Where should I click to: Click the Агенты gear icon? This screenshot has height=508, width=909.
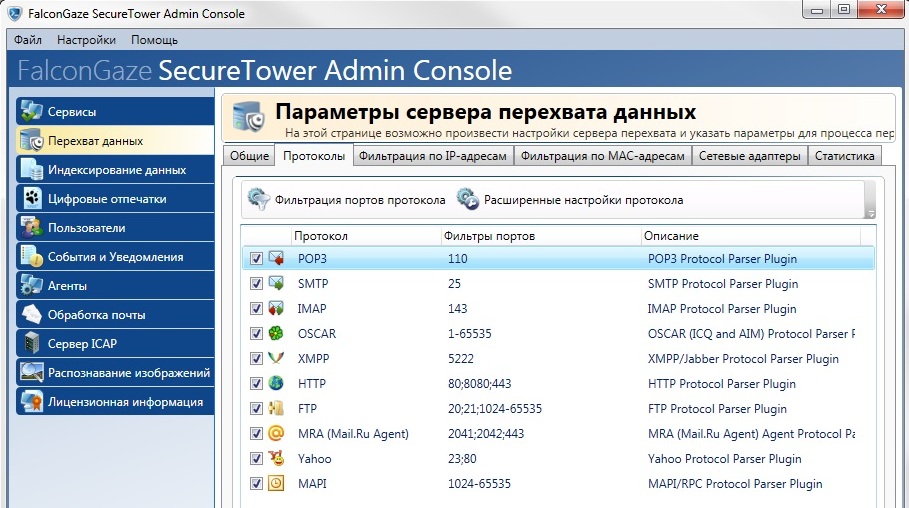(31, 285)
